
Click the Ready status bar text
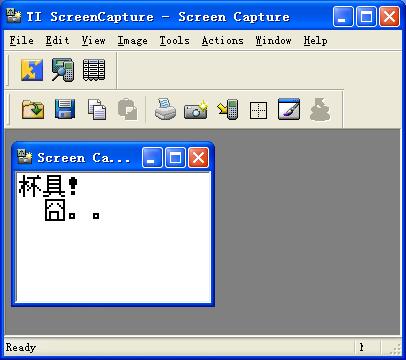[x=21, y=347]
